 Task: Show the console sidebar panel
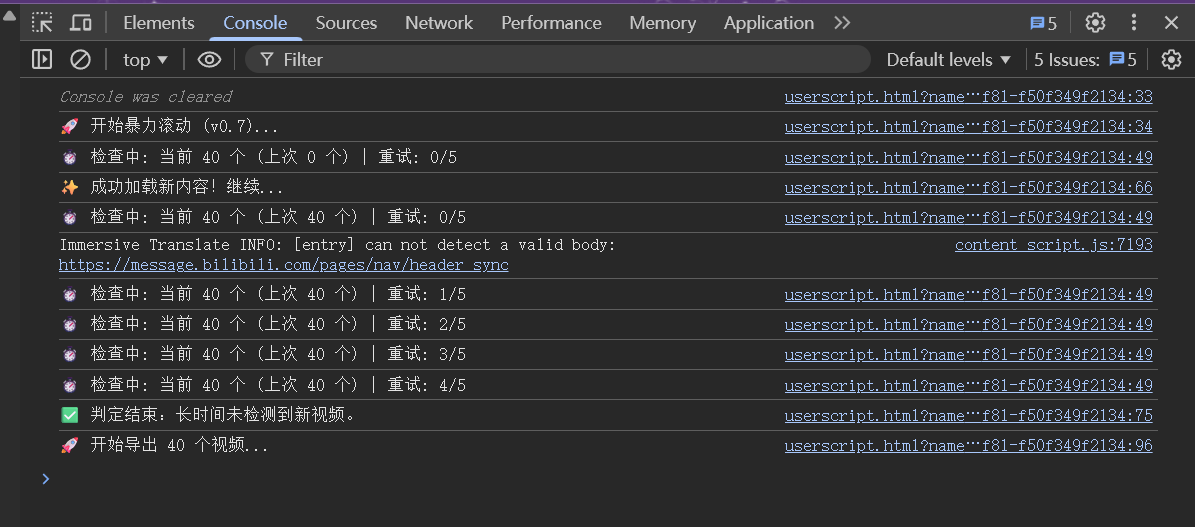42,60
